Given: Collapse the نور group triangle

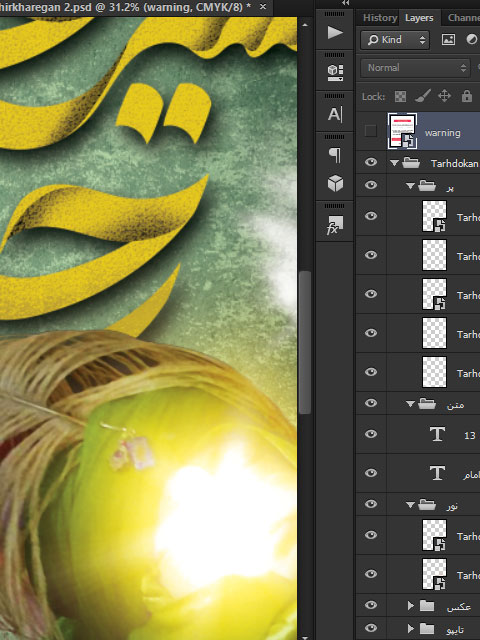Looking at the screenshot, I should (x=410, y=505).
